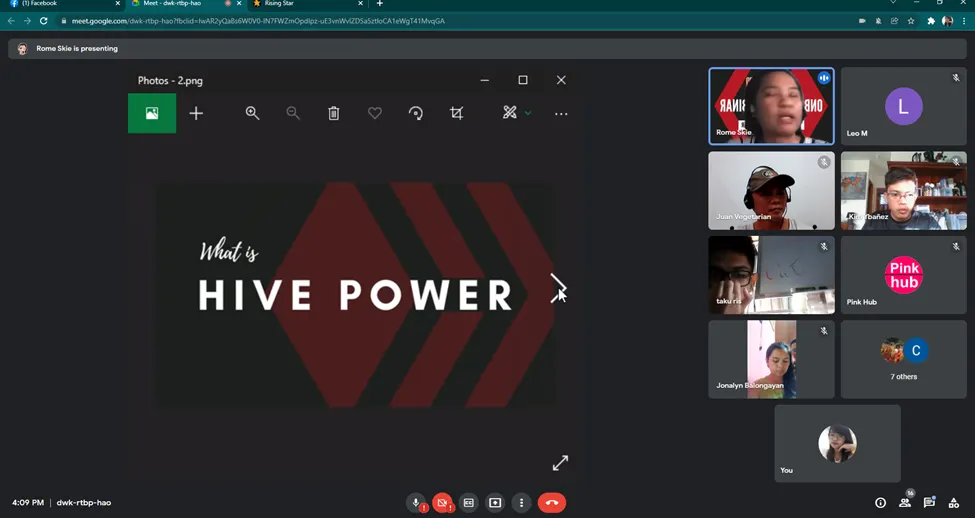Screen dimensions: 975x518
Task: Zoom in on the photo
Action: 252,113
